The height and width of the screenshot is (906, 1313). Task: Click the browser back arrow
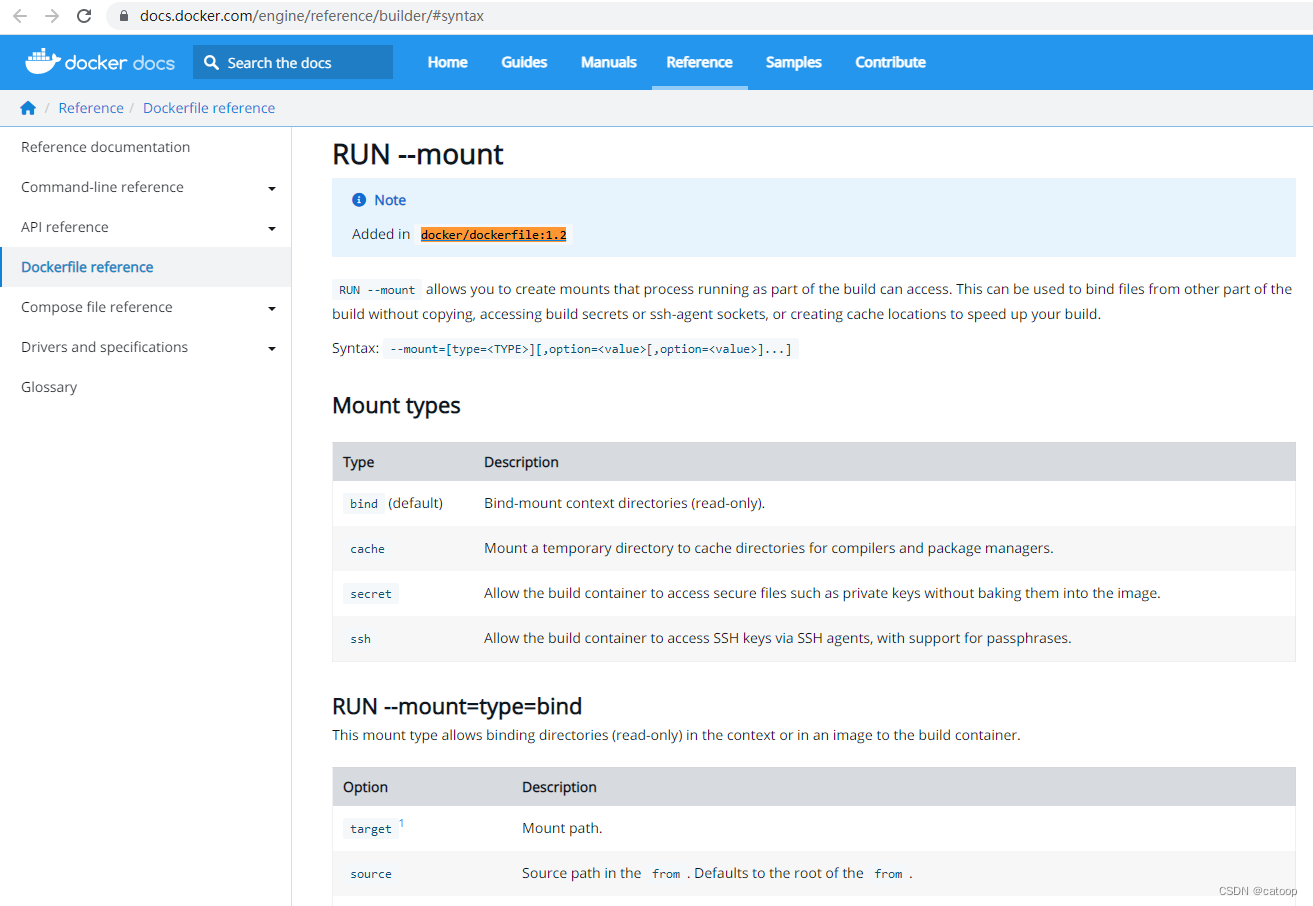[x=20, y=16]
